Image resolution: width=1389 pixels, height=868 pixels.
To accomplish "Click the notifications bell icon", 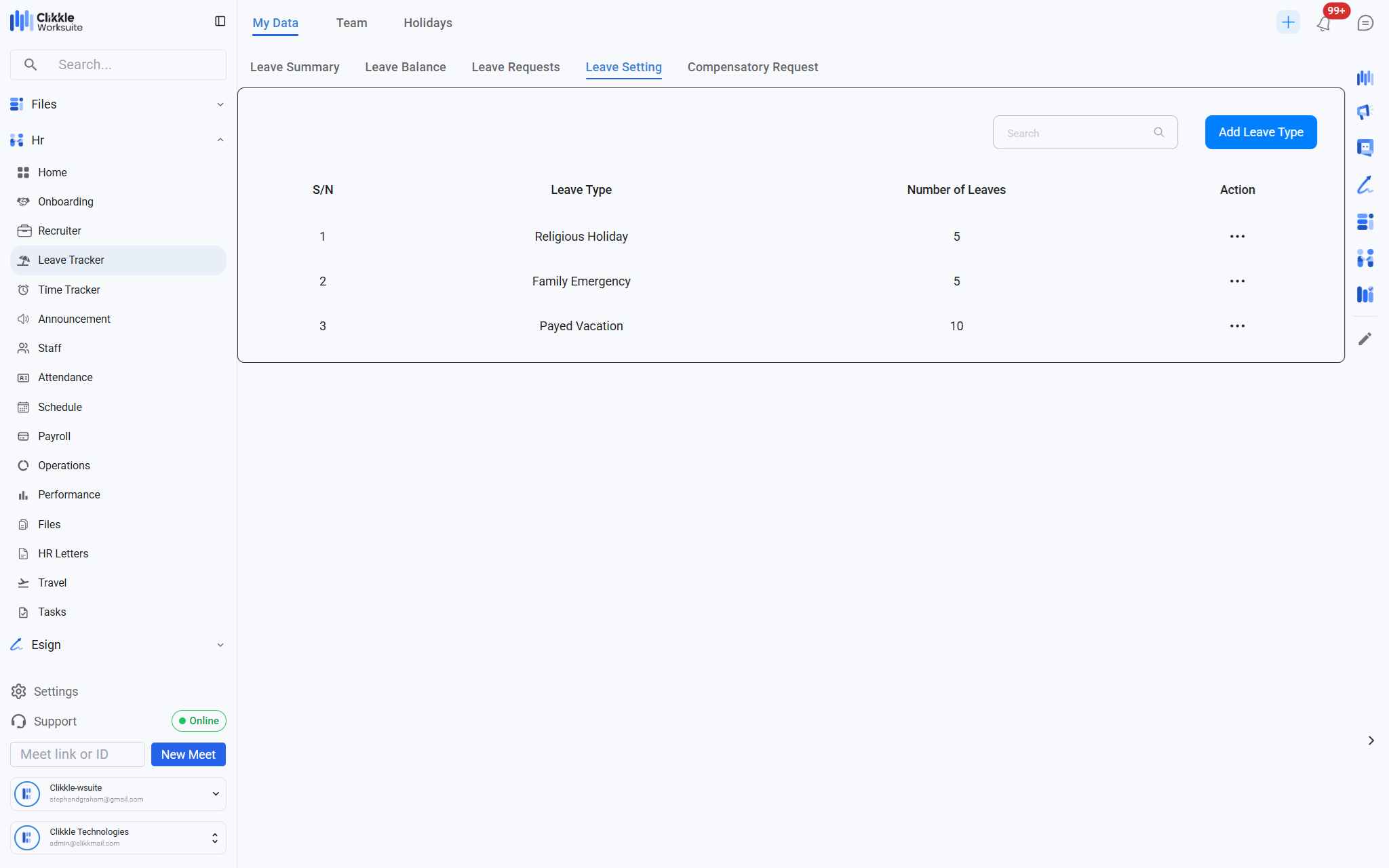I will (1323, 24).
